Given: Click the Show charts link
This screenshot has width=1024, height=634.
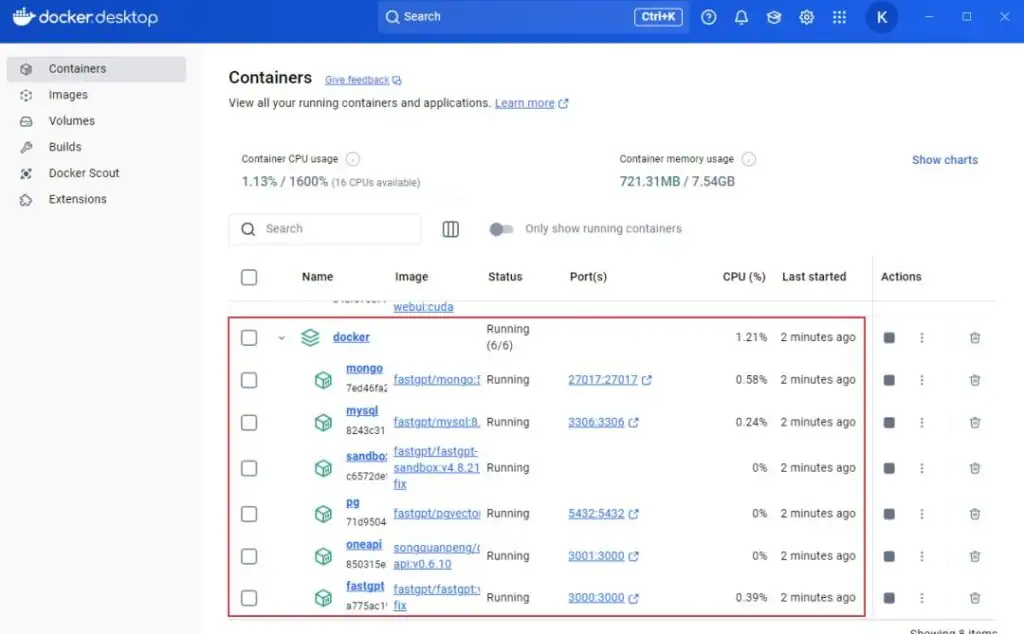Looking at the screenshot, I should click(x=944, y=159).
